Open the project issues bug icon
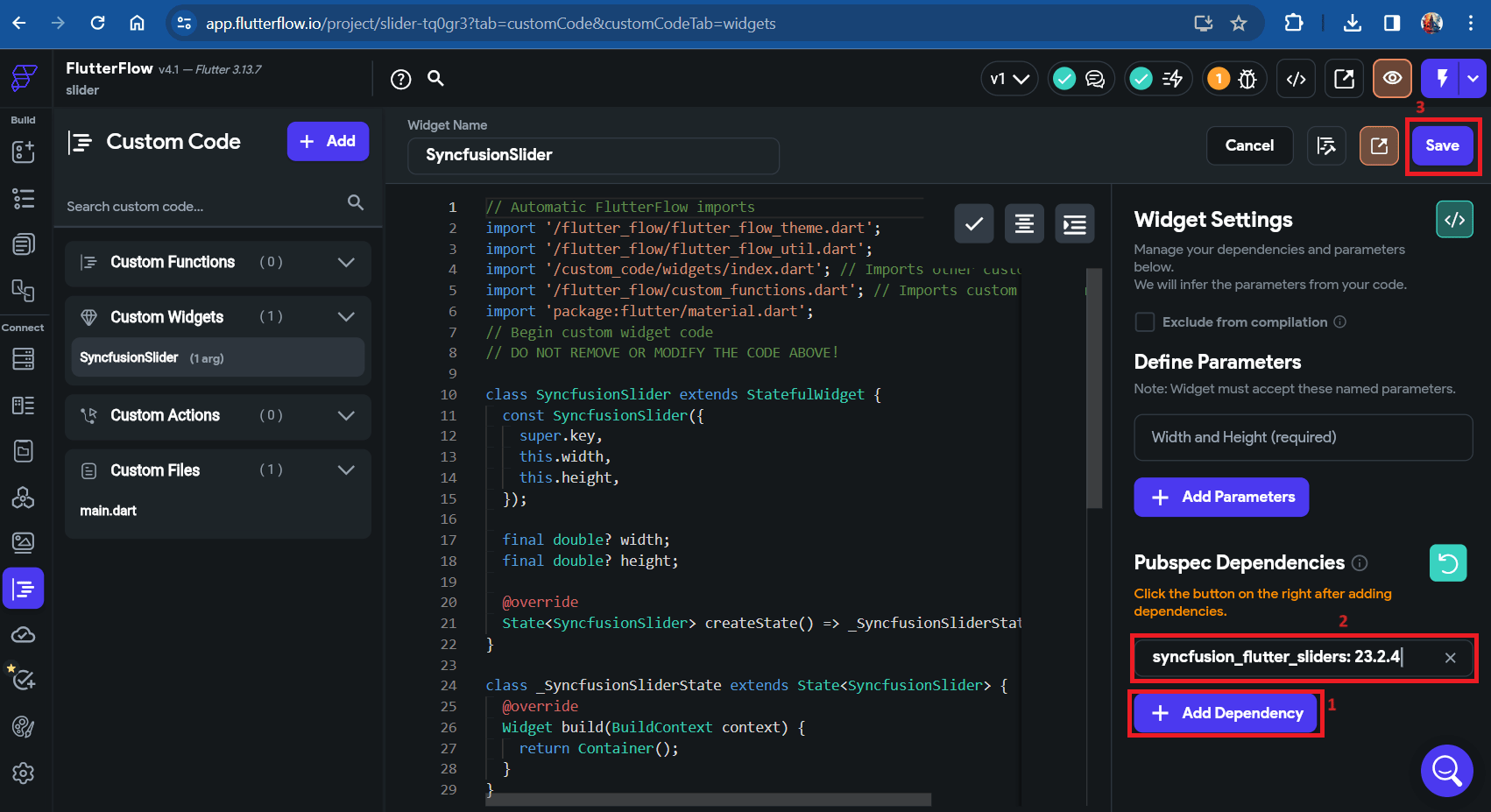 pyautogui.click(x=1247, y=80)
